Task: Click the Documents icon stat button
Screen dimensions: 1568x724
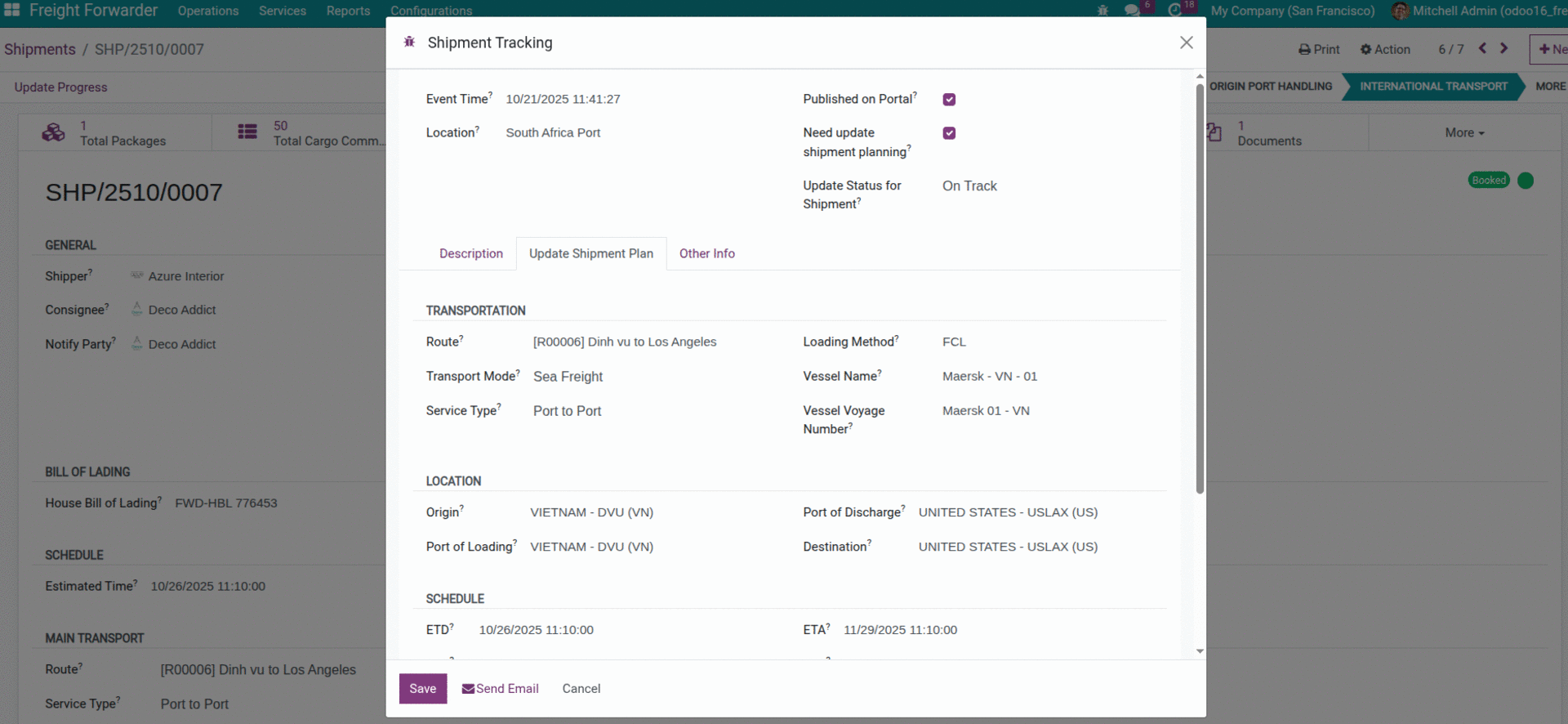Action: pyautogui.click(x=1214, y=132)
